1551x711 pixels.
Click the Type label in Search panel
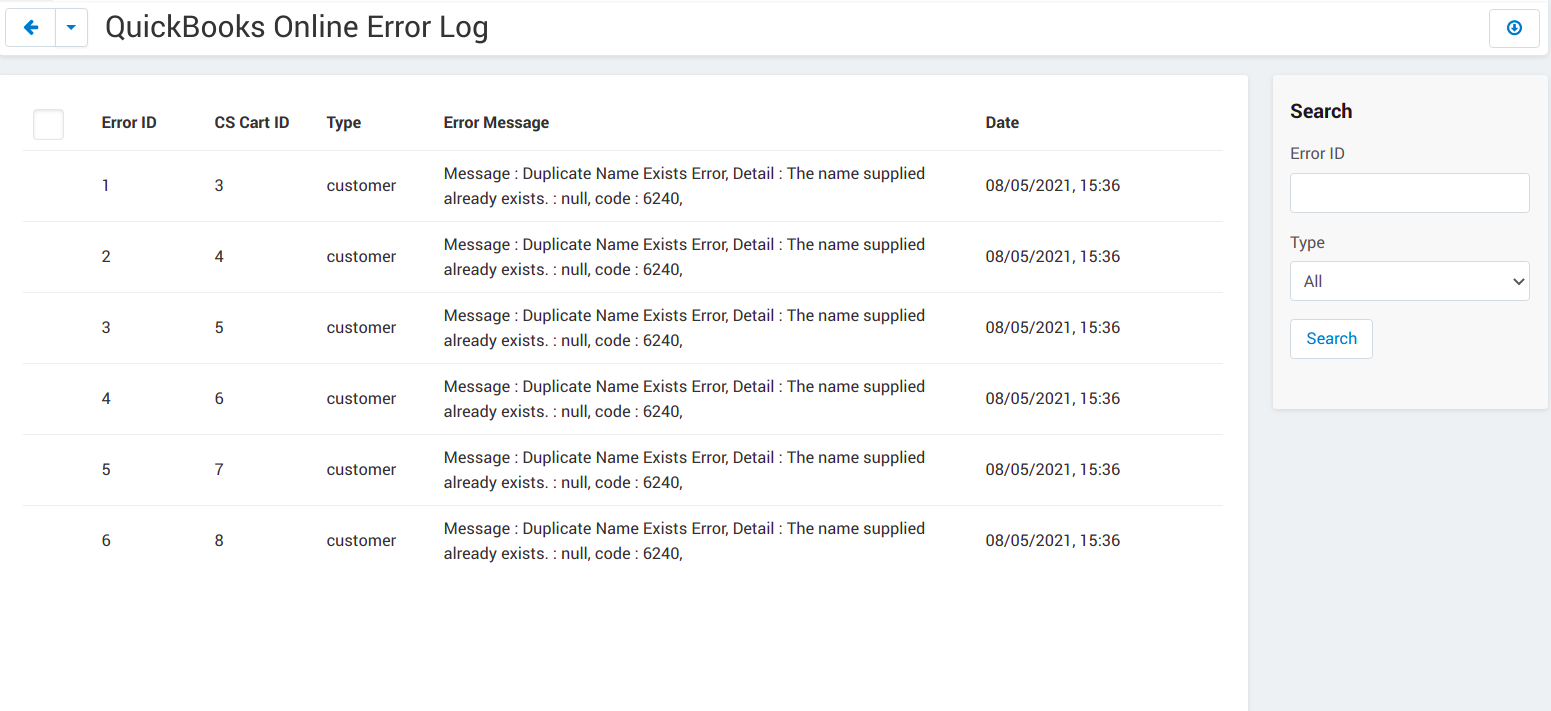coord(1307,243)
